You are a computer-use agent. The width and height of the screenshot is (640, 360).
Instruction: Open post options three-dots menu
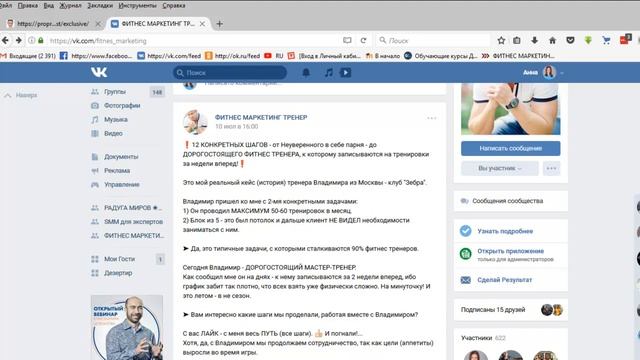pyautogui.click(x=431, y=118)
